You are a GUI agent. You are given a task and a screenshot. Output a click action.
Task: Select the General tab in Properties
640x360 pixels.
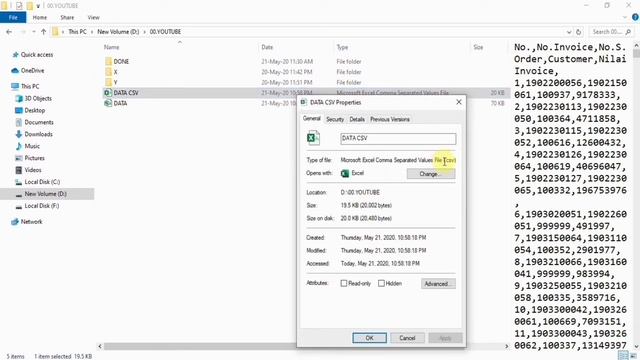point(311,118)
